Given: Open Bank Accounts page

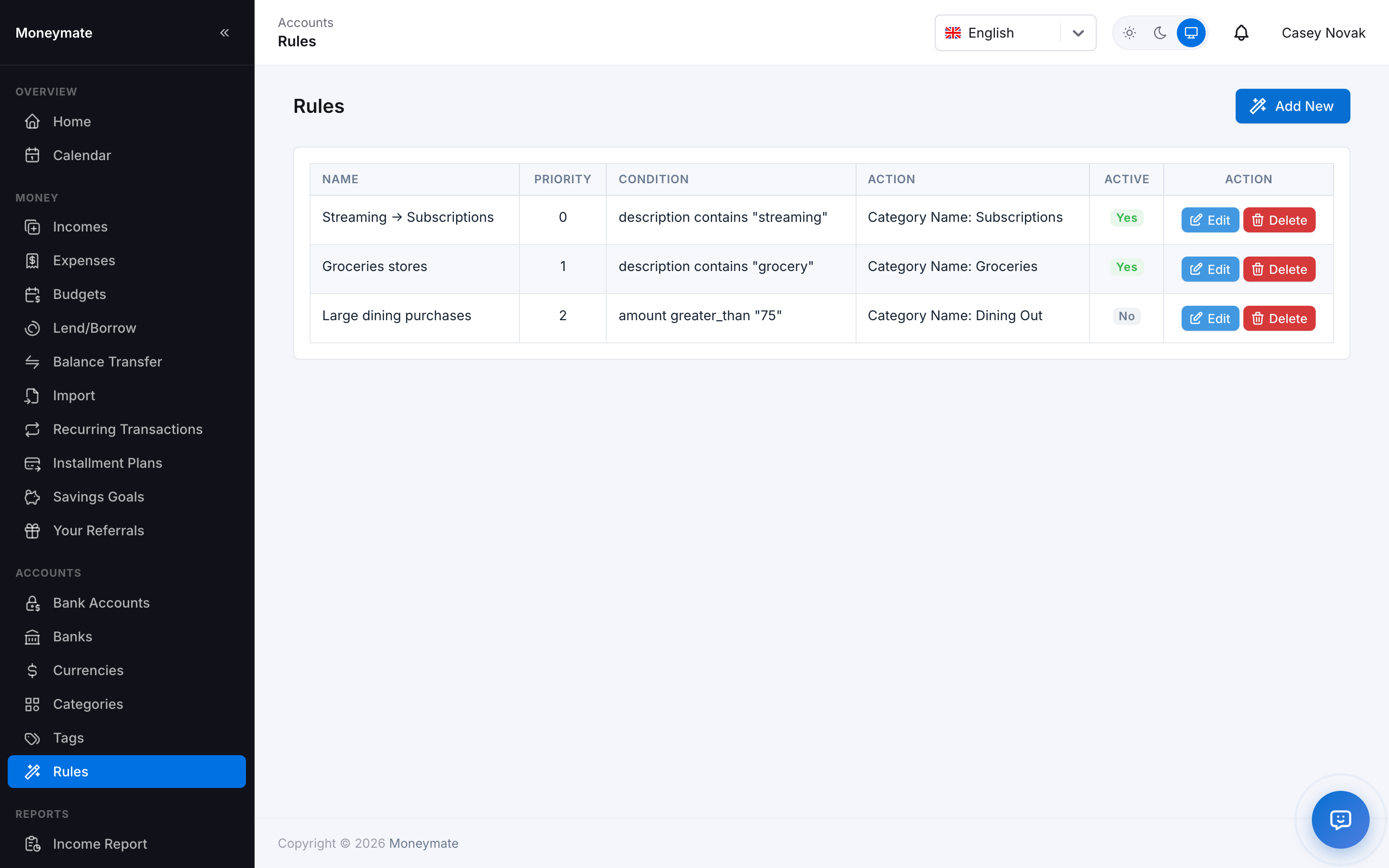Looking at the screenshot, I should 126,603.
